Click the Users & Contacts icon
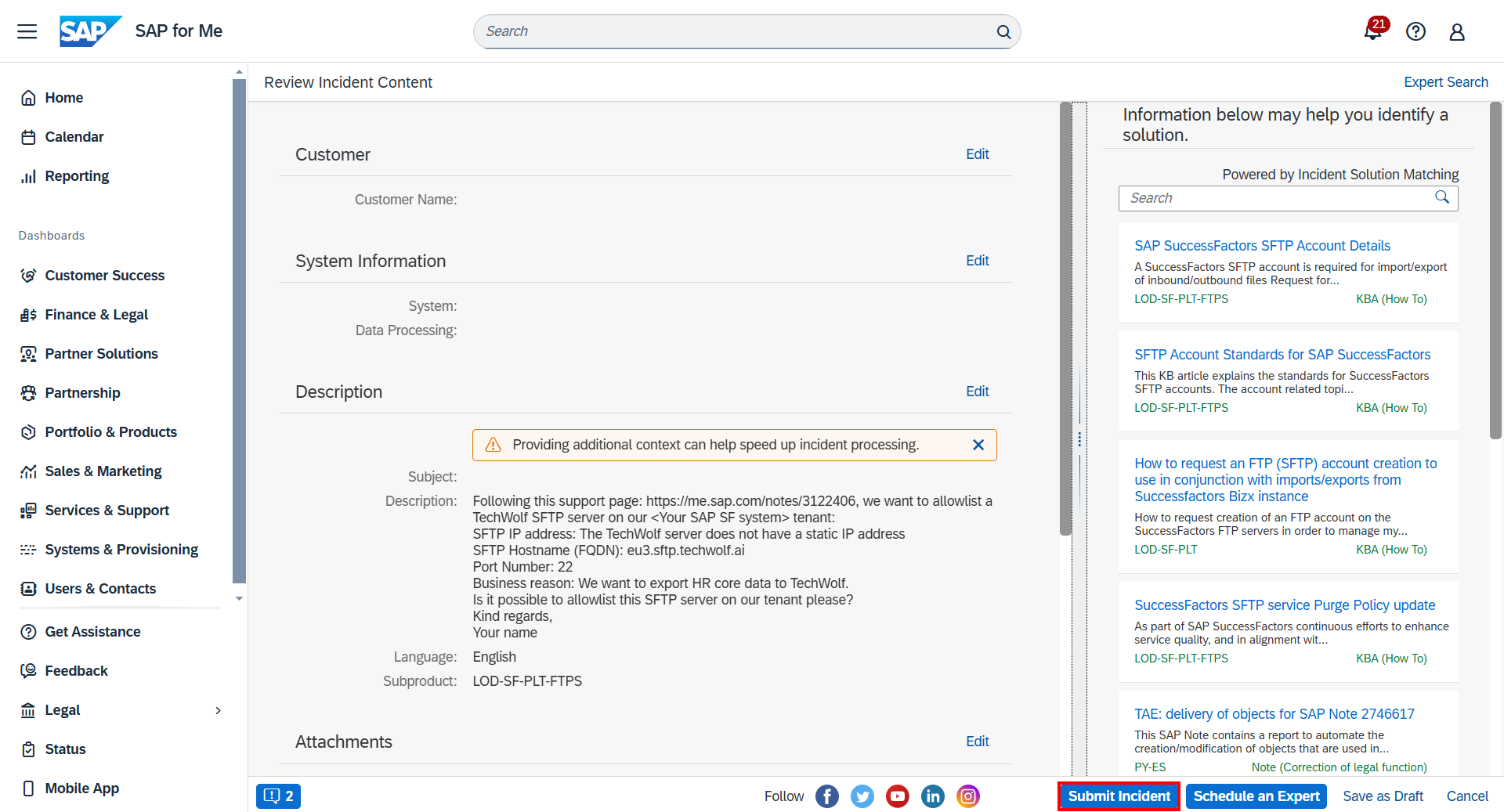Screen dimensions: 1504x812 [x=28, y=589]
